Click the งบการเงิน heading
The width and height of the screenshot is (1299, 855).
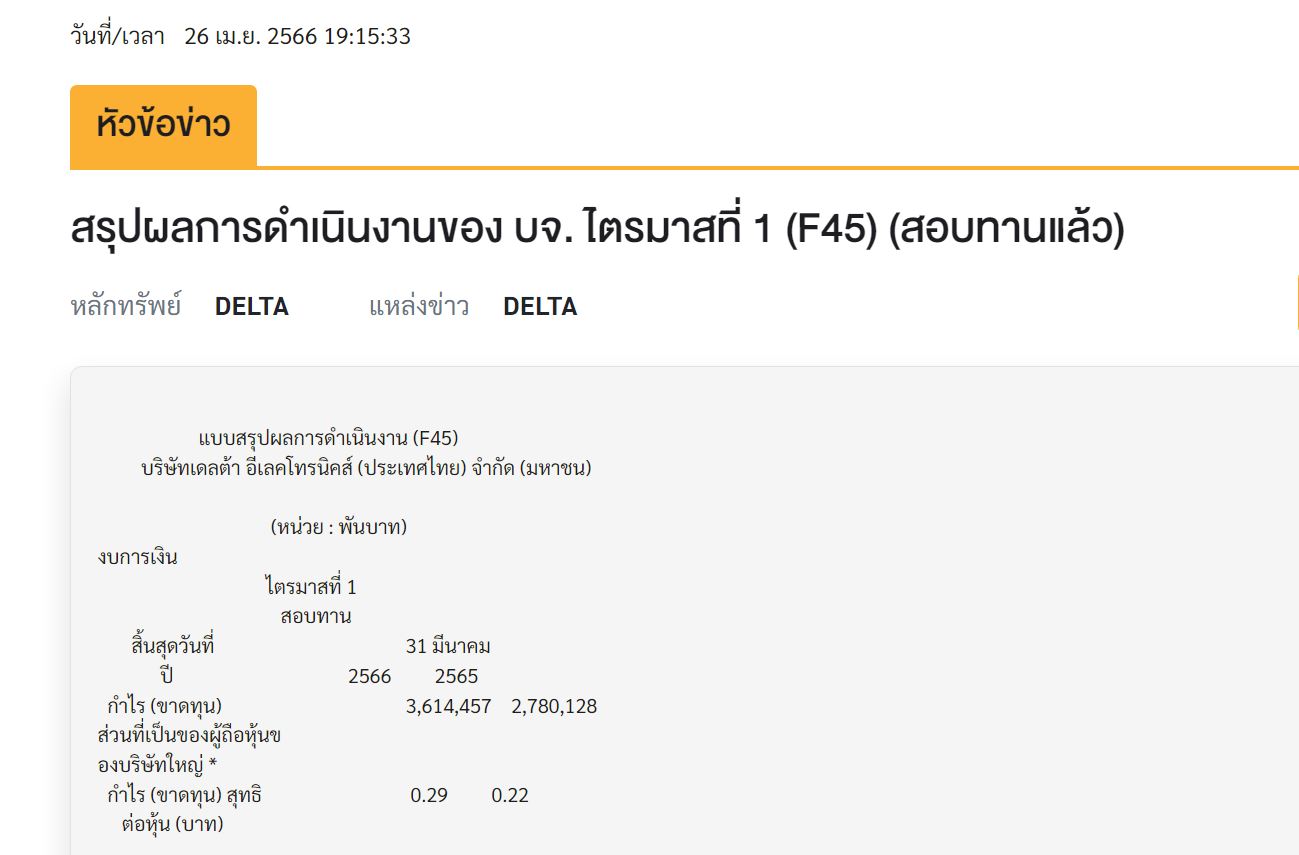point(138,557)
